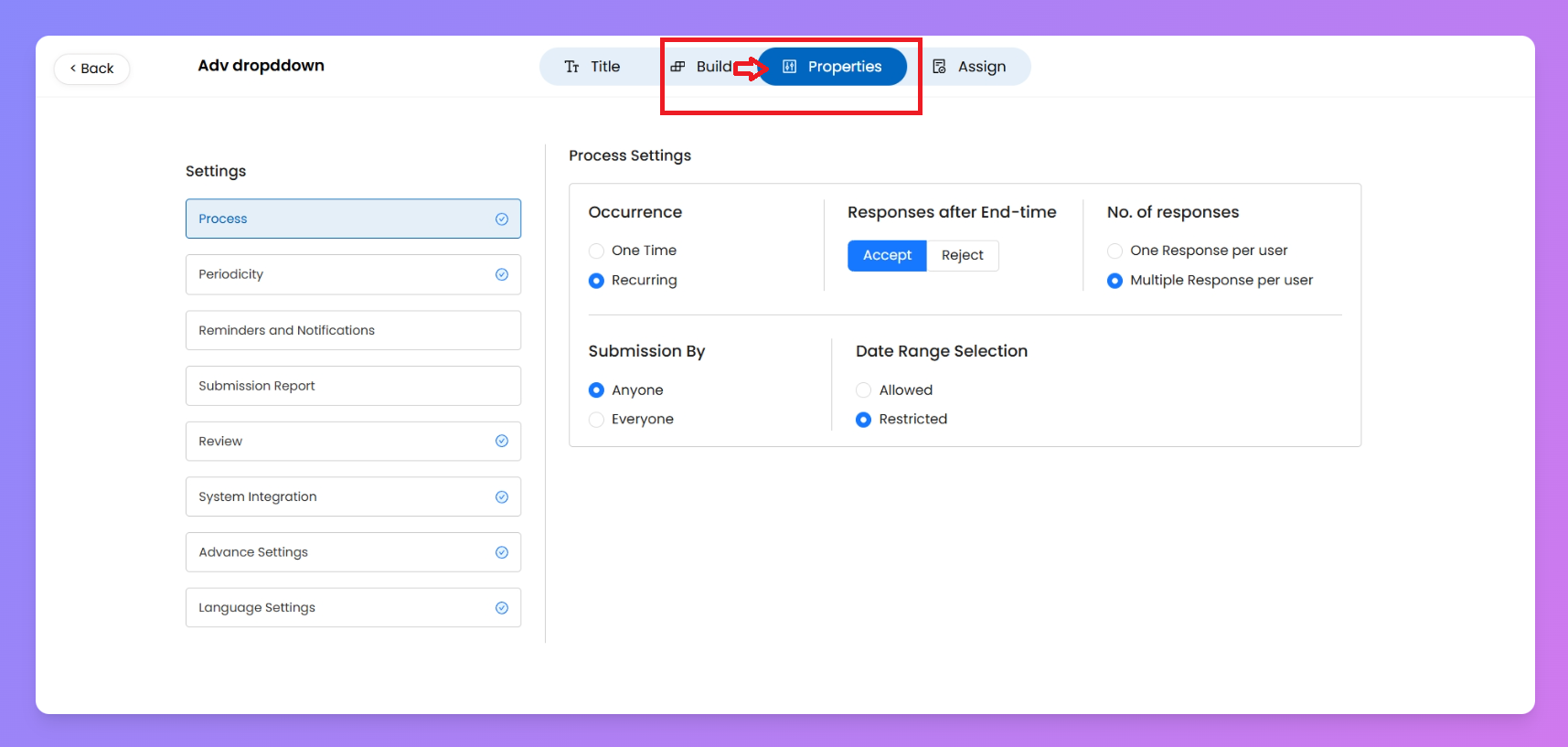Viewport: 1568px width, 747px height.
Task: Click the Language Settings checkmark icon
Action: coord(502,608)
